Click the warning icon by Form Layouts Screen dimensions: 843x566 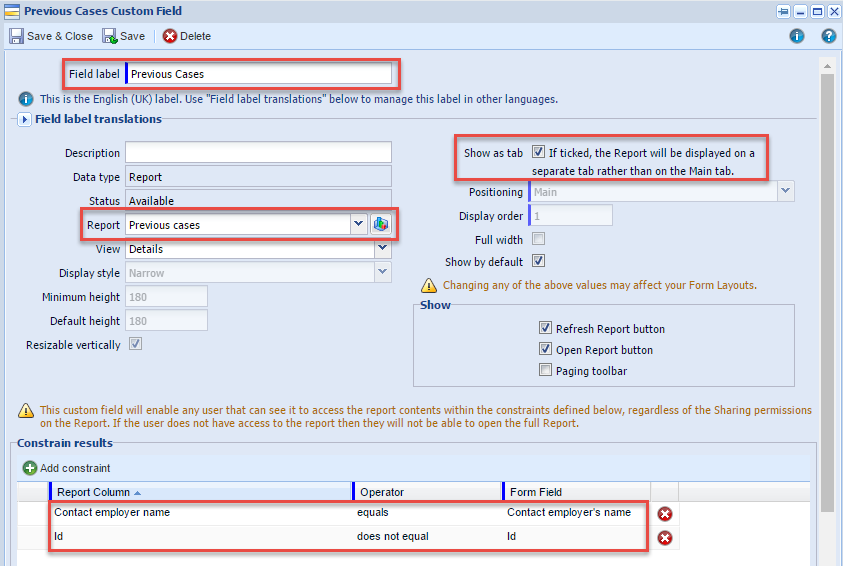428,285
